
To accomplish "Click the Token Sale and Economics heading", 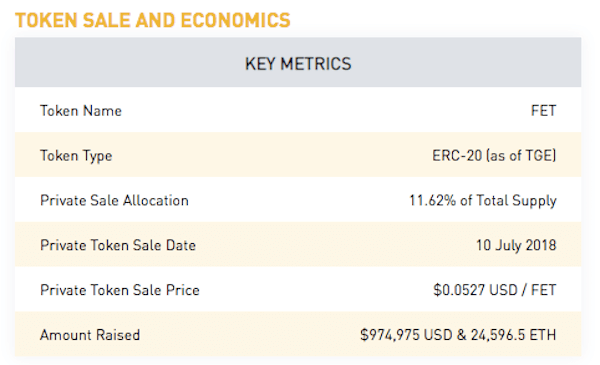I will [x=153, y=20].
